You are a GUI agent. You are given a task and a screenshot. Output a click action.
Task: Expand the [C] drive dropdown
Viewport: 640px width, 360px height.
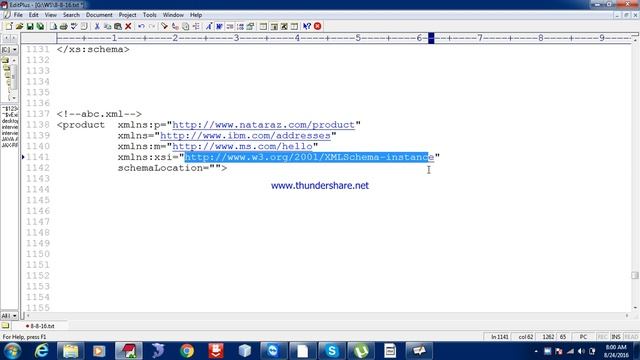pos(15,49)
